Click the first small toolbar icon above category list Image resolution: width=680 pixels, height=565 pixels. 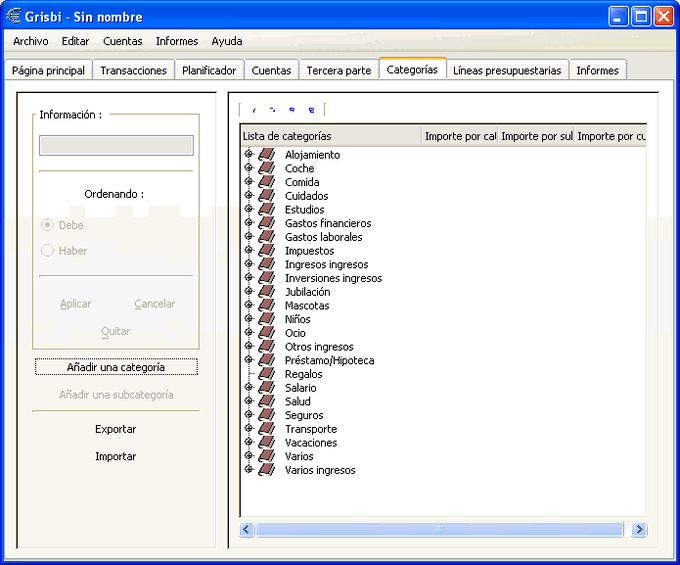point(254,110)
